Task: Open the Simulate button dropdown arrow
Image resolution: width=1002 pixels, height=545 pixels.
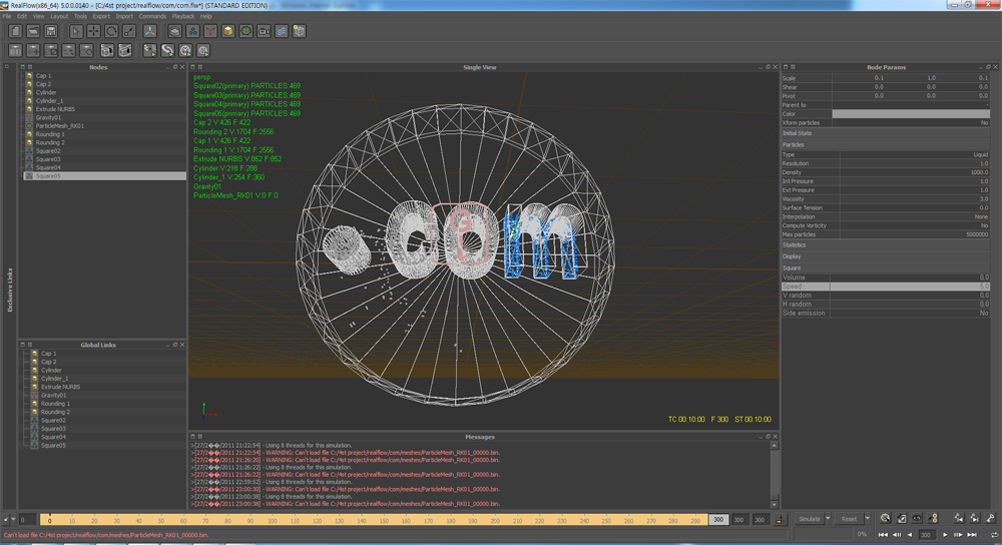Action: coord(828,519)
